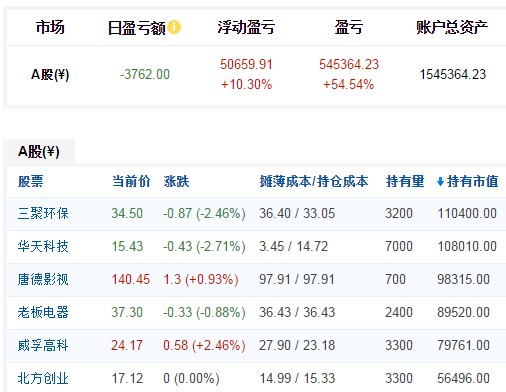Click 三聚环保 holding quantity 3200
The width and height of the screenshot is (506, 392).
pos(399,213)
